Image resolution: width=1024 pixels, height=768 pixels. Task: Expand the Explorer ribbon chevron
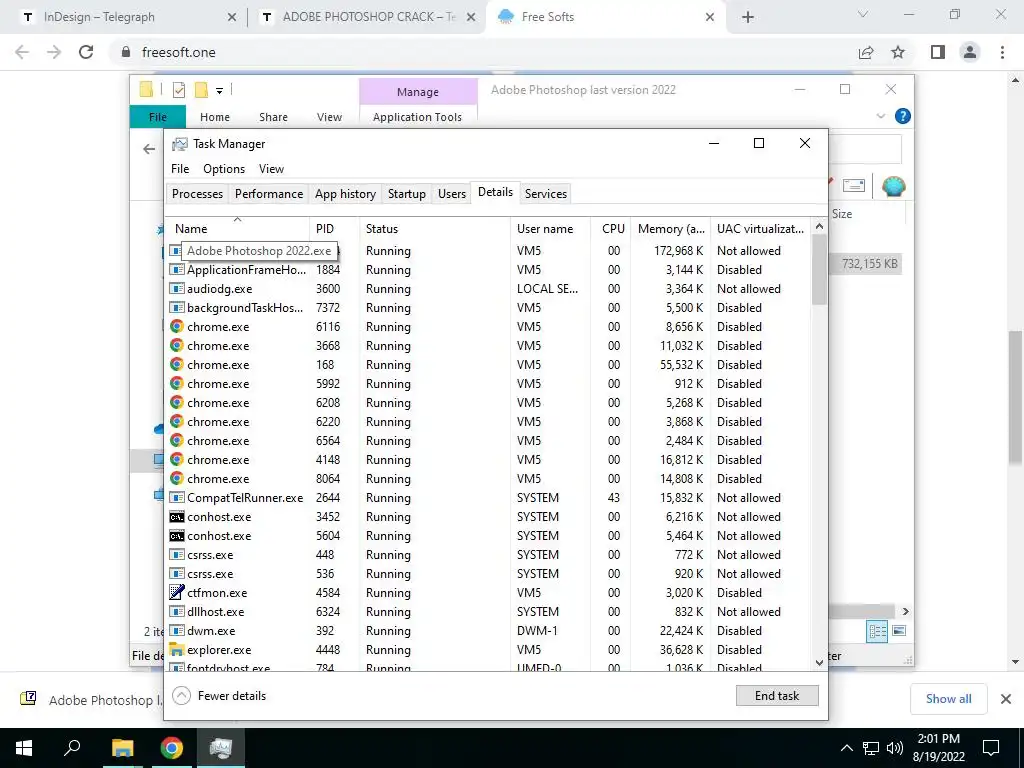click(881, 116)
